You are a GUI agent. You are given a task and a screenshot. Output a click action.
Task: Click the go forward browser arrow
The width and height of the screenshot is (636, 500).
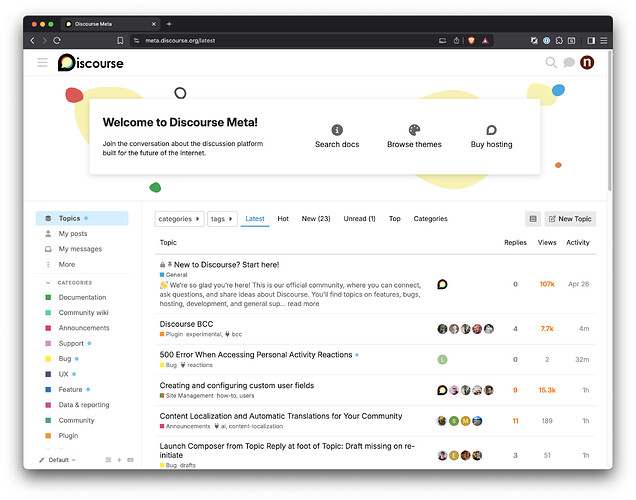coord(44,40)
